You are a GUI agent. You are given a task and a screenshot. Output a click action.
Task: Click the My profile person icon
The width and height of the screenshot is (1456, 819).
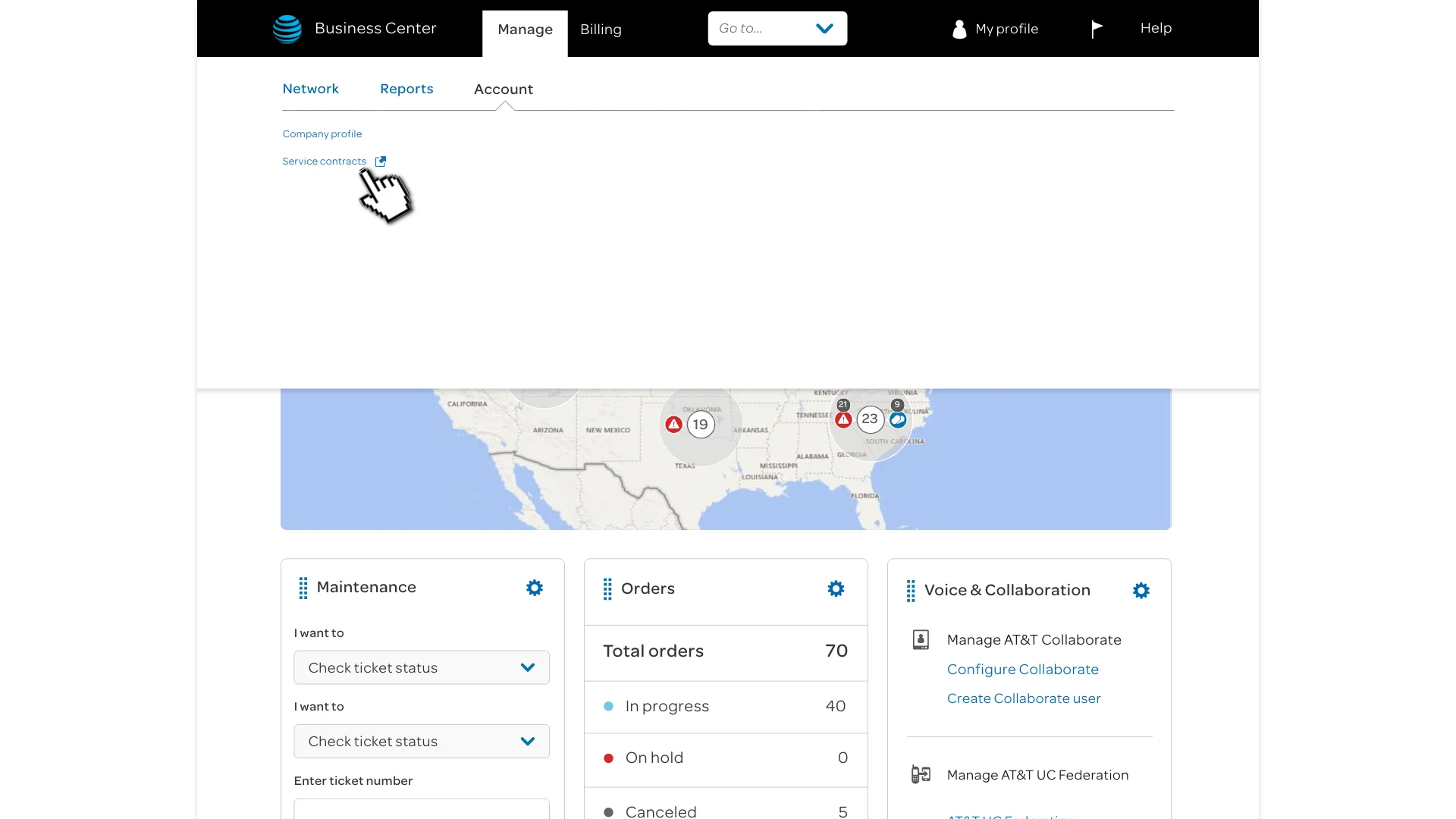tap(959, 29)
